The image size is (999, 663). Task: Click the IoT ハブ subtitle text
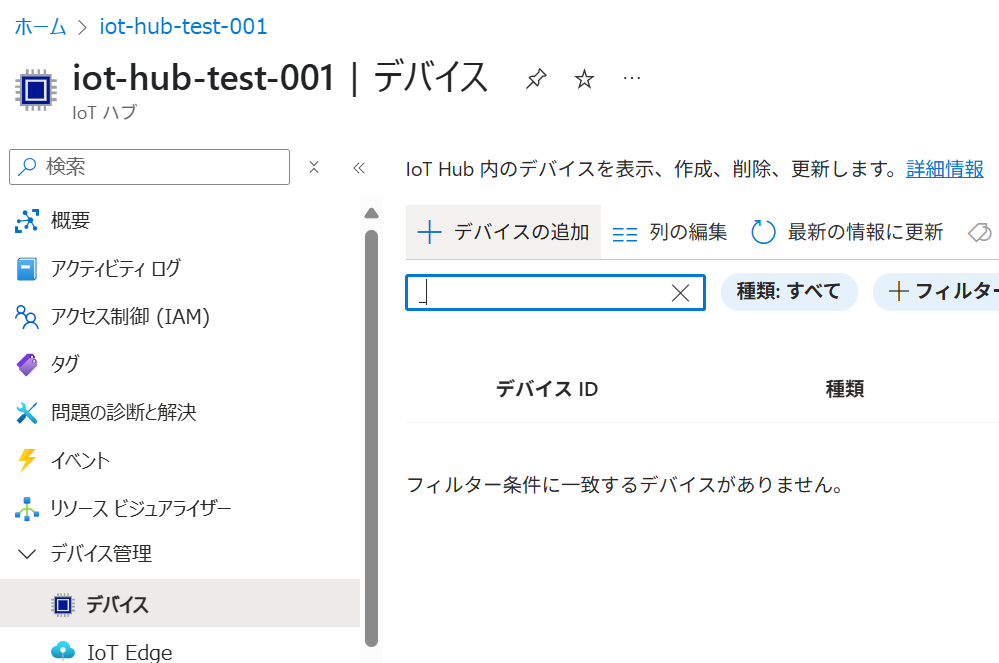coord(104,113)
